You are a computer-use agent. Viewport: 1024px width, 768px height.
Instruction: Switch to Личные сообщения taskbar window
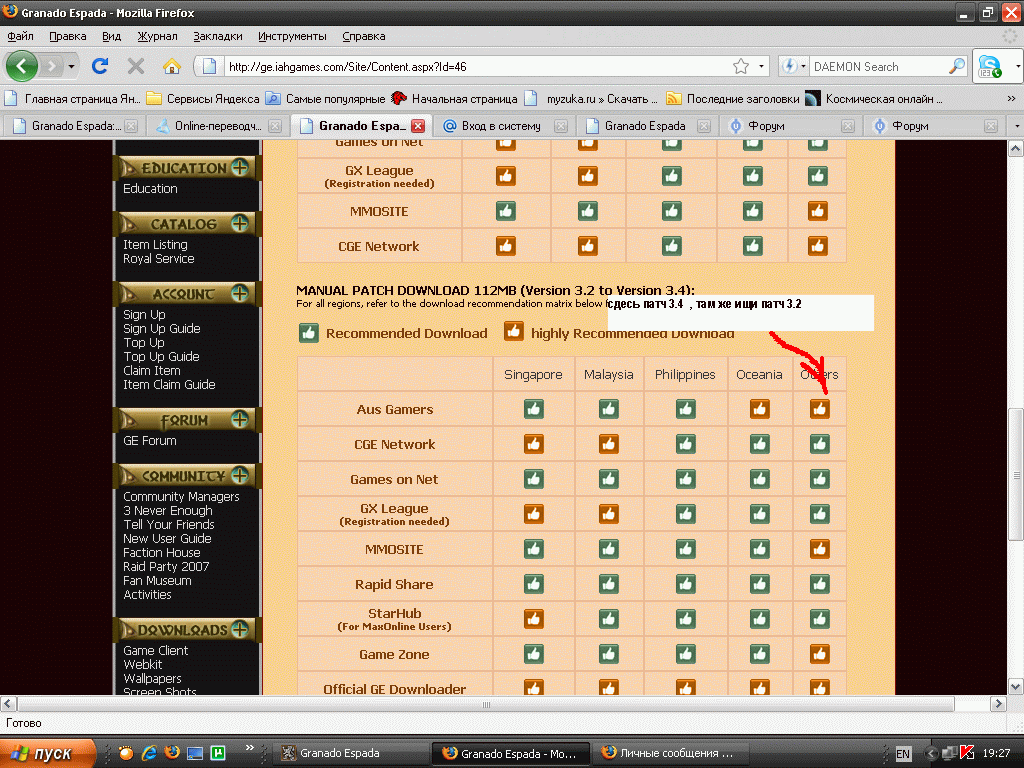pos(669,753)
